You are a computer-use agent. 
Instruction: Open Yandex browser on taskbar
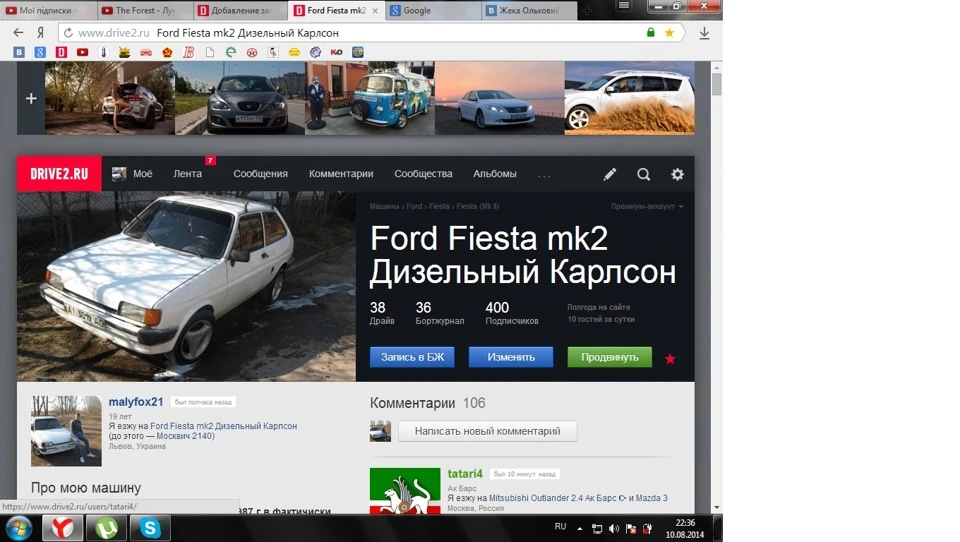pyautogui.click(x=62, y=528)
